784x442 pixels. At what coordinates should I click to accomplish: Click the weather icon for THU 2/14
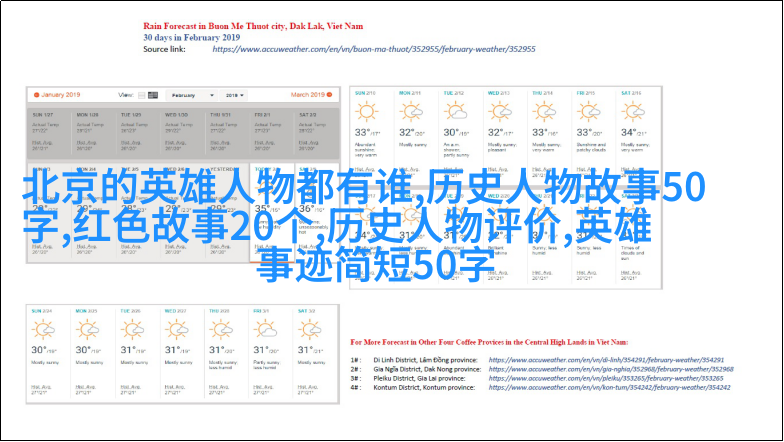coord(544,112)
